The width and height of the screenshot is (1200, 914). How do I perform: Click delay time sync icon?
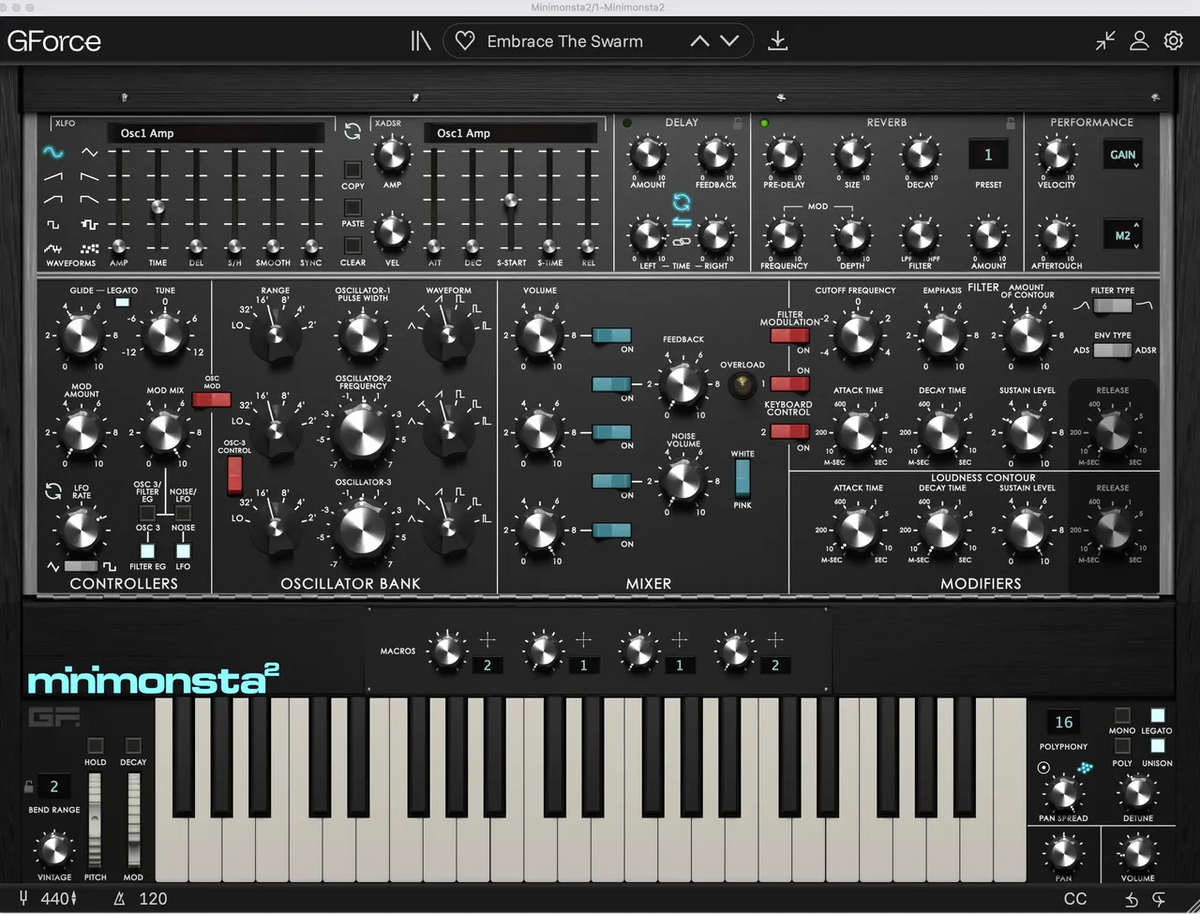pos(681,201)
